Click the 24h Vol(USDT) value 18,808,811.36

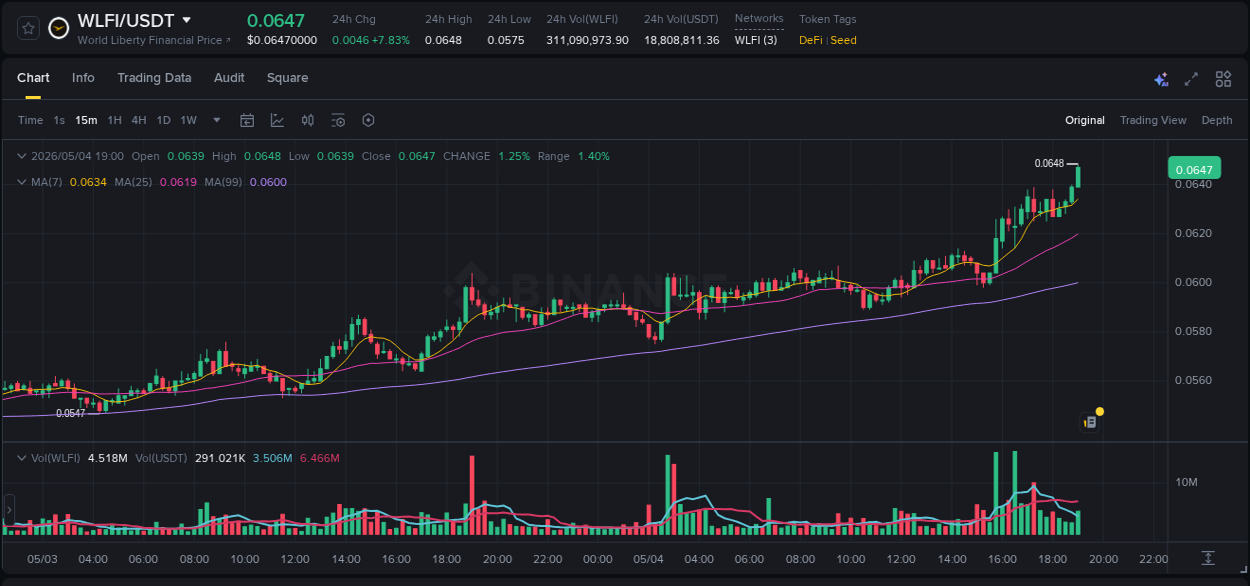[682, 40]
